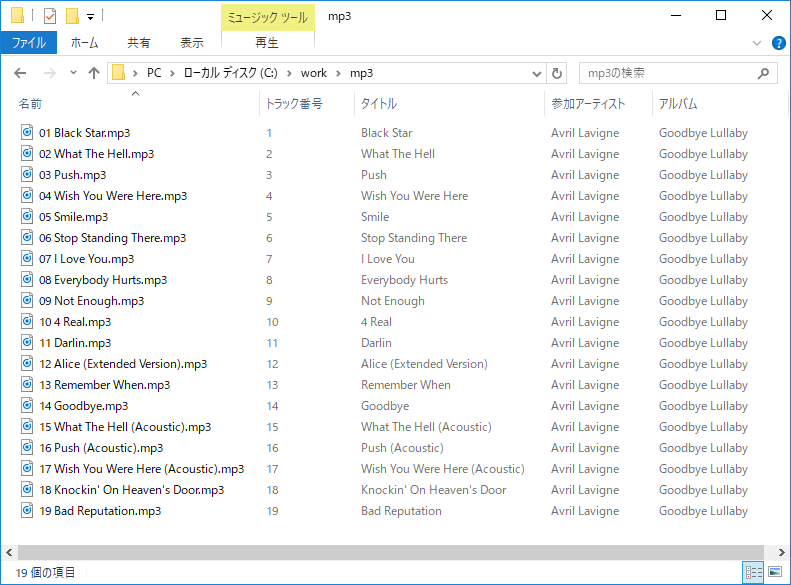Go back with the back arrow
This screenshot has height=585, width=791.
pos(20,73)
